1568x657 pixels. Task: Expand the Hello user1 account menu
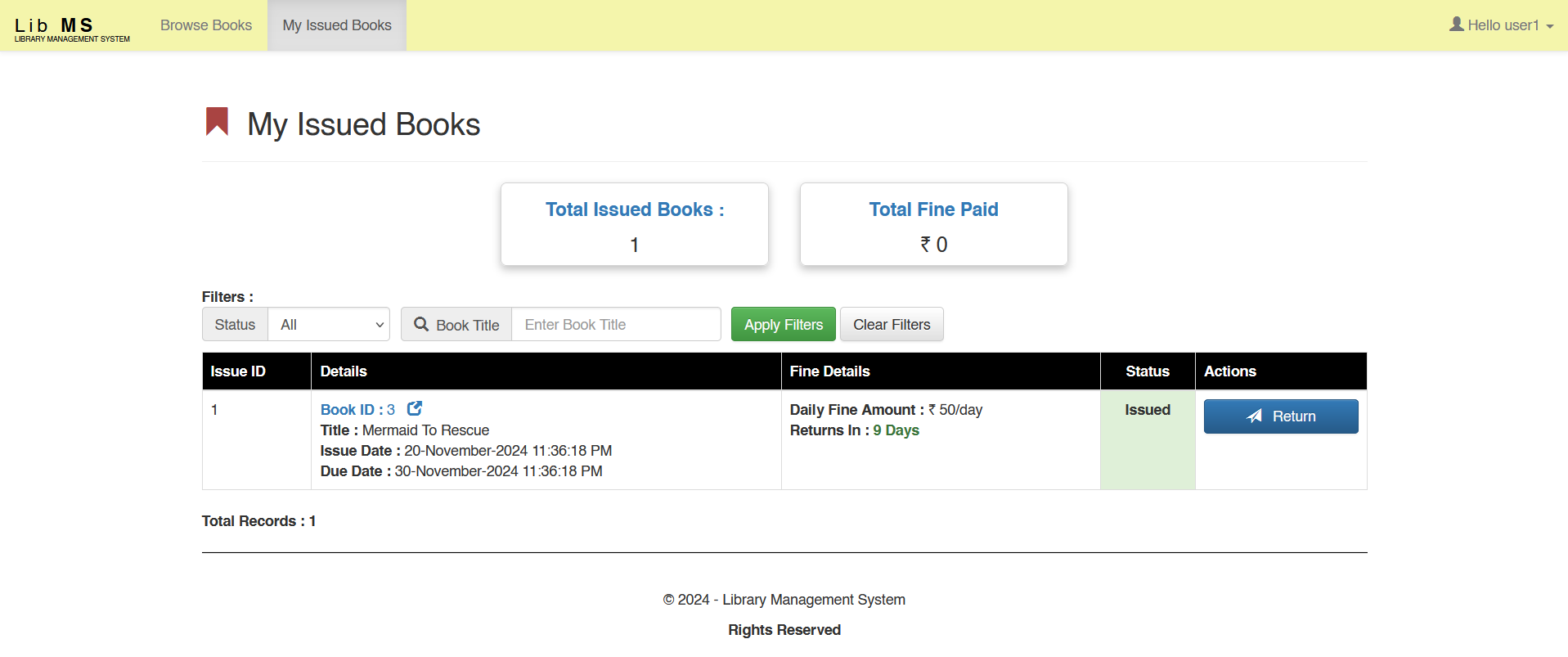(1502, 25)
